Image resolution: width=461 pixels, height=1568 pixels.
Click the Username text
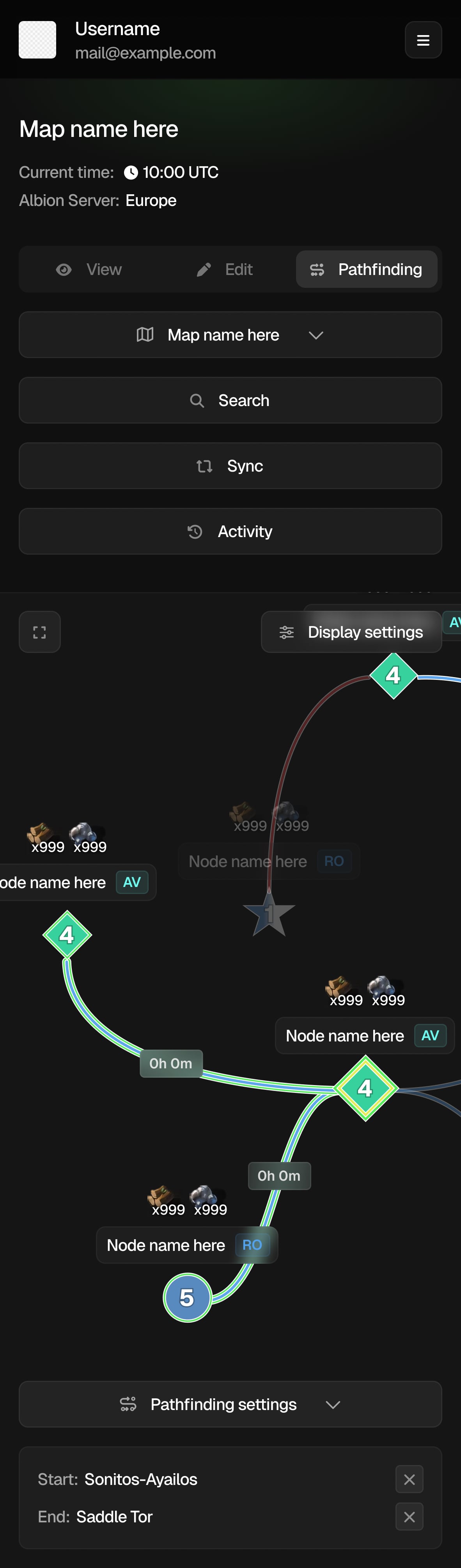(117, 28)
